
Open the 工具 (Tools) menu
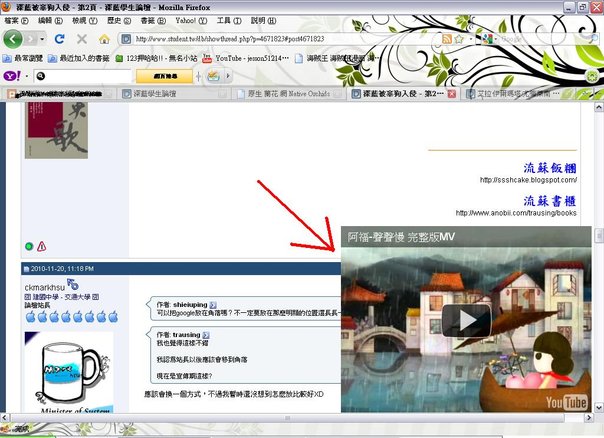(229, 20)
